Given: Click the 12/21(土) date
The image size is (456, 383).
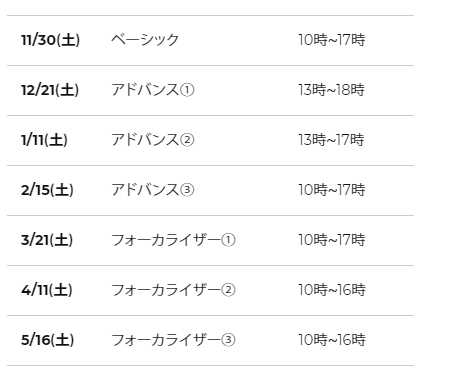Looking at the screenshot, I should point(50,90).
